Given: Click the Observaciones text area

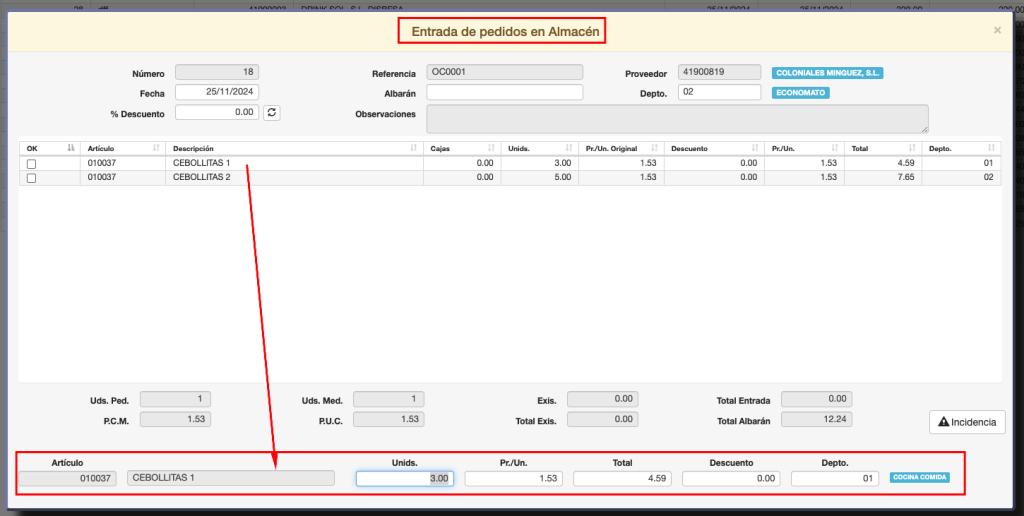Looking at the screenshot, I should coord(677,118).
